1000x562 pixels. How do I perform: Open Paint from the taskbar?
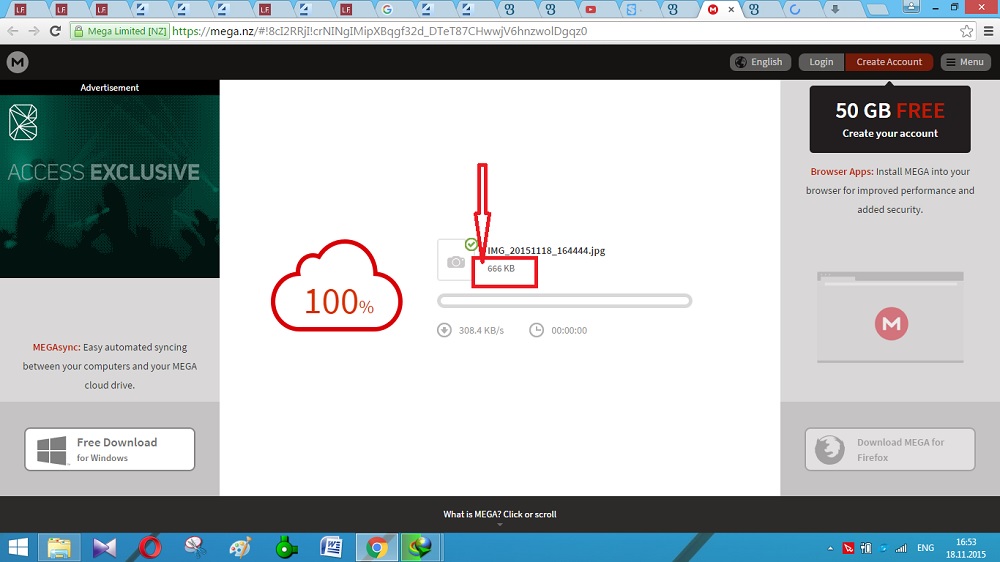click(x=240, y=547)
